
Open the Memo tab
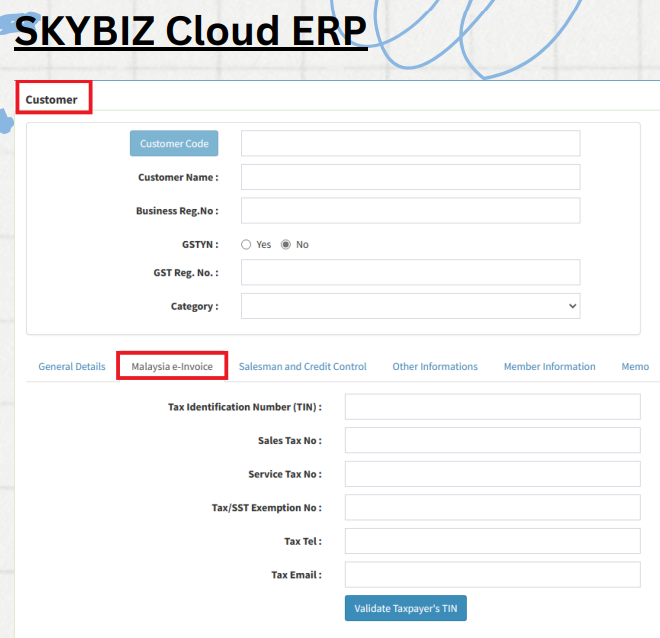coord(635,367)
